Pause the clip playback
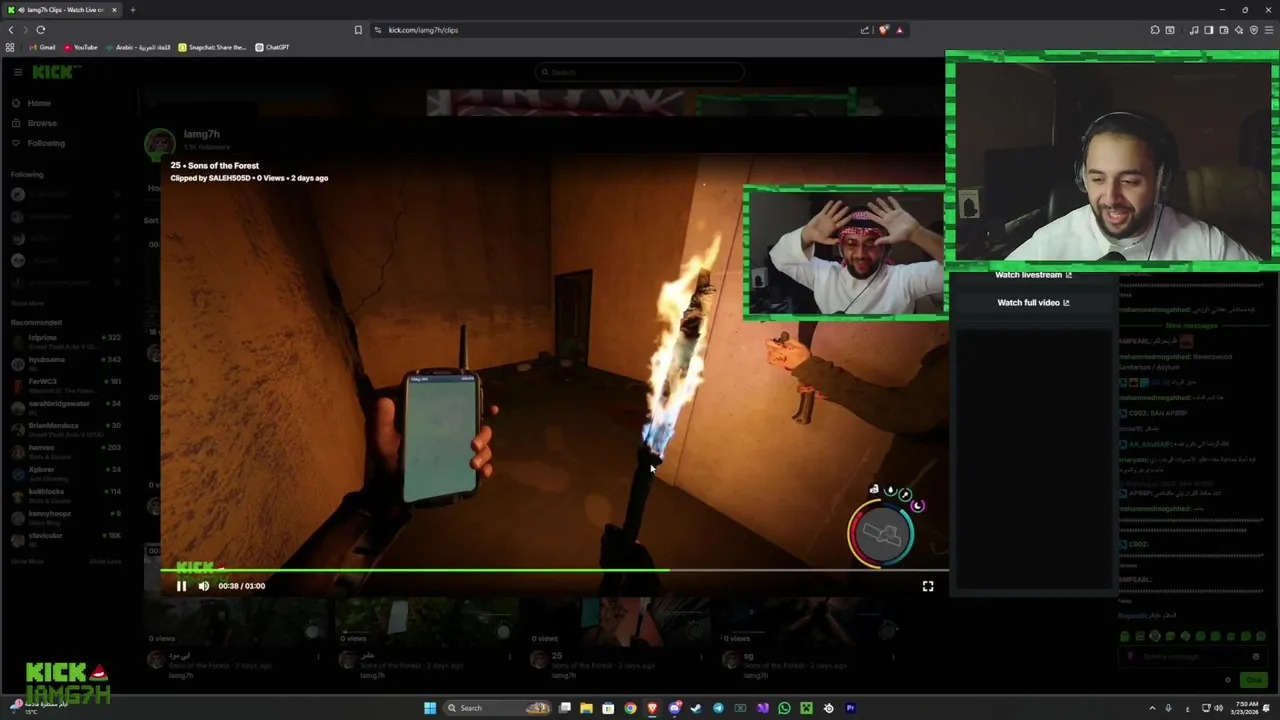1280x720 pixels. pos(181,586)
